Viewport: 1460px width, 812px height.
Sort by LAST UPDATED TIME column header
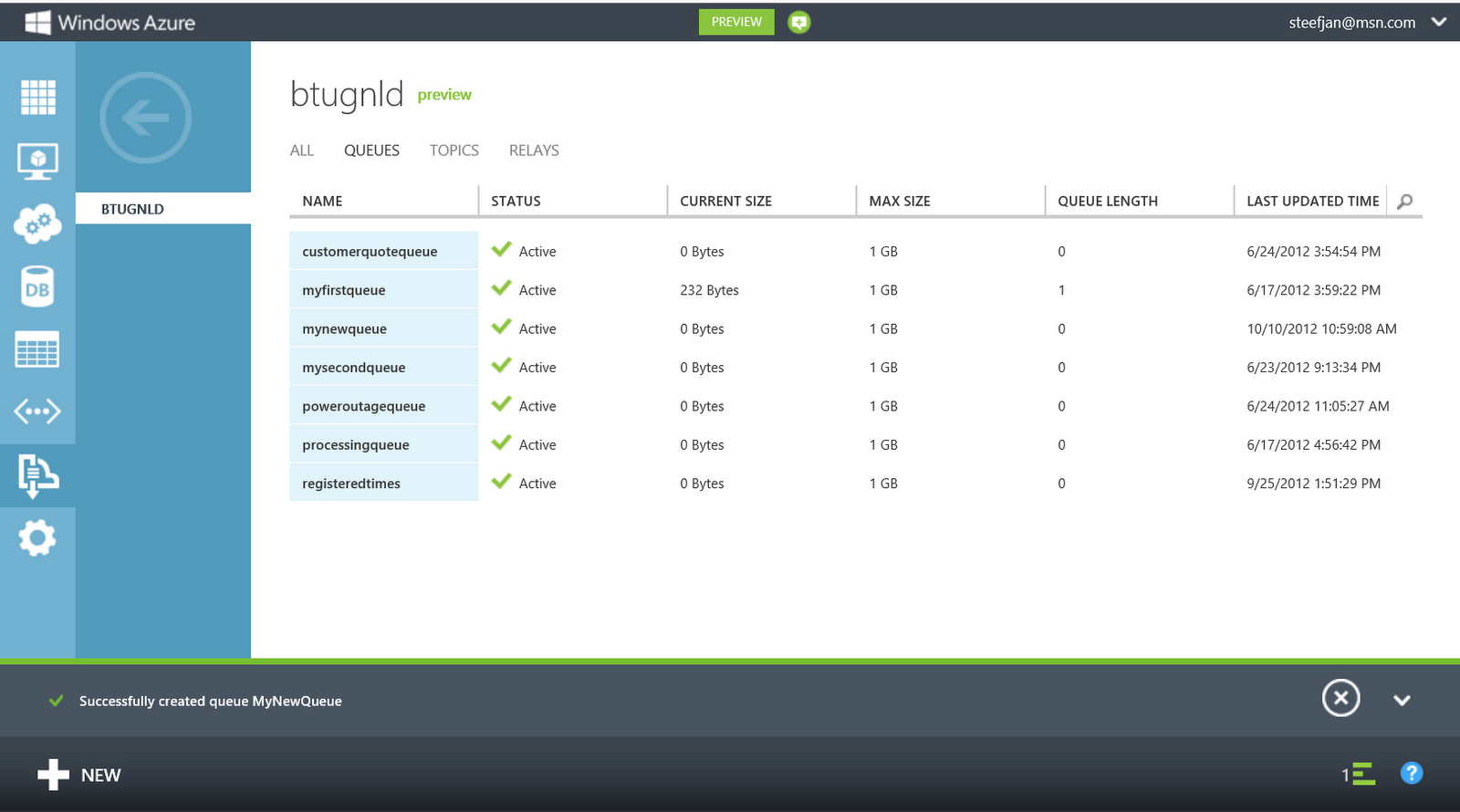coord(1312,201)
